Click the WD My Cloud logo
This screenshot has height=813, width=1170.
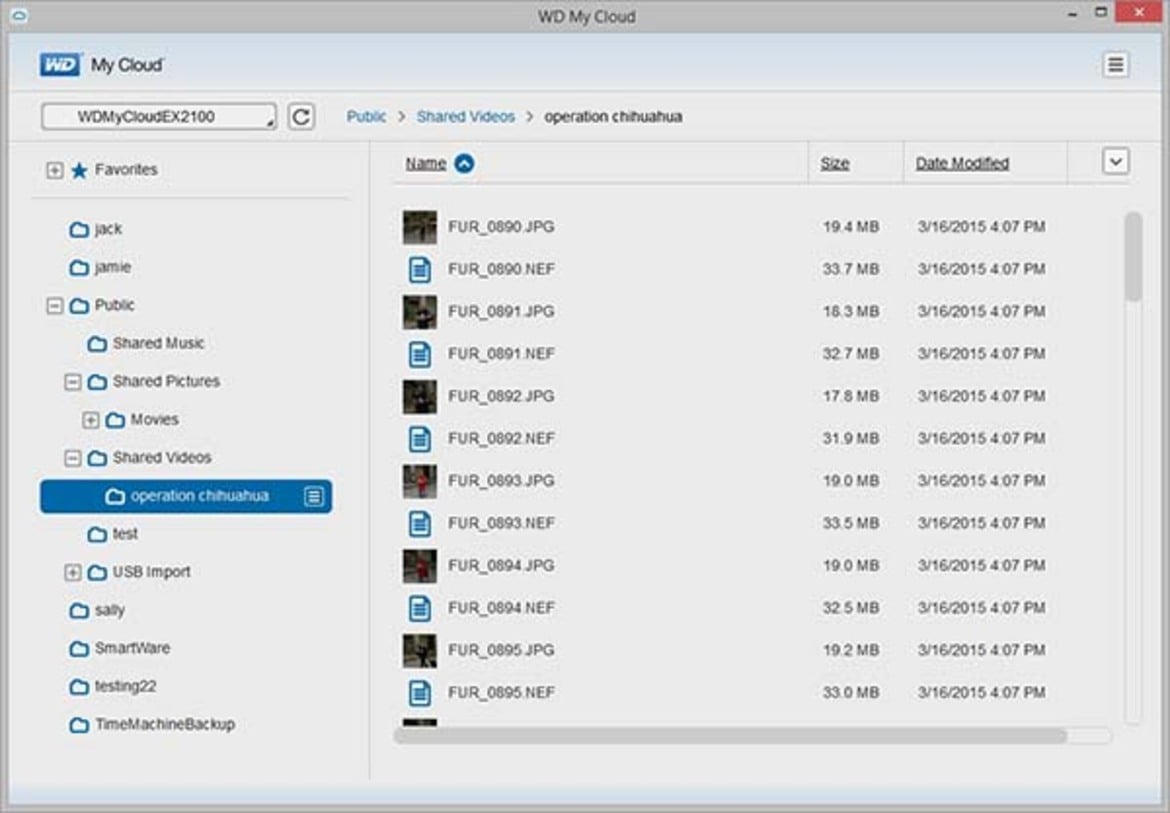[x=101, y=65]
